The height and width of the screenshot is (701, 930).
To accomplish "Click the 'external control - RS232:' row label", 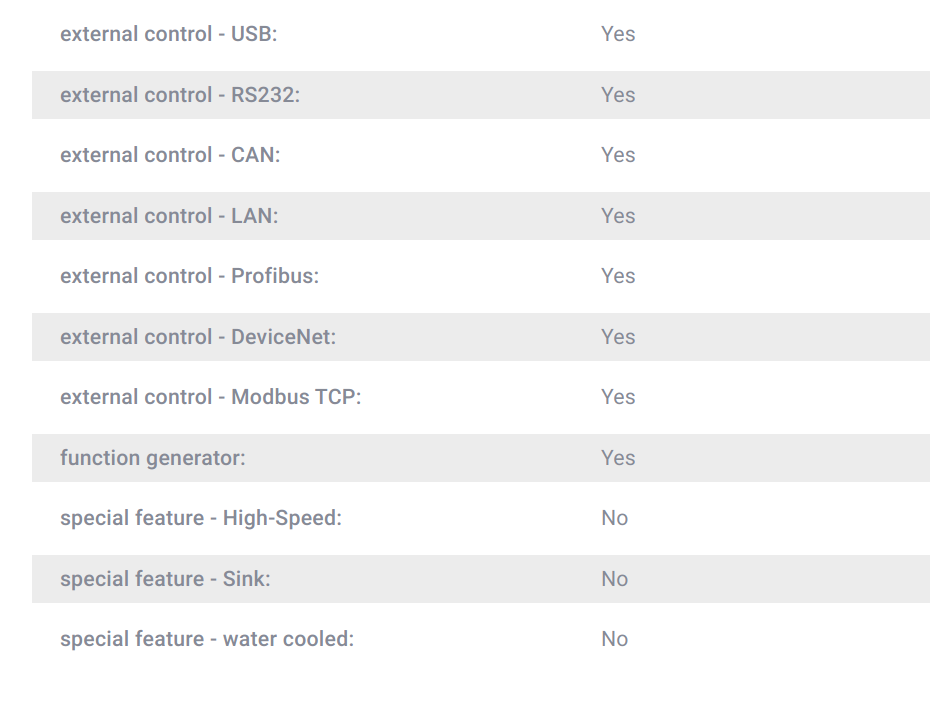I will [180, 95].
